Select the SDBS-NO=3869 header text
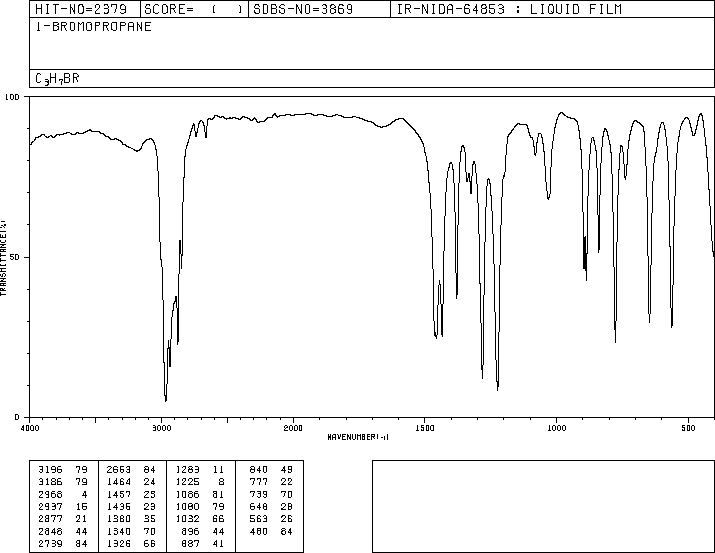 click(x=303, y=9)
